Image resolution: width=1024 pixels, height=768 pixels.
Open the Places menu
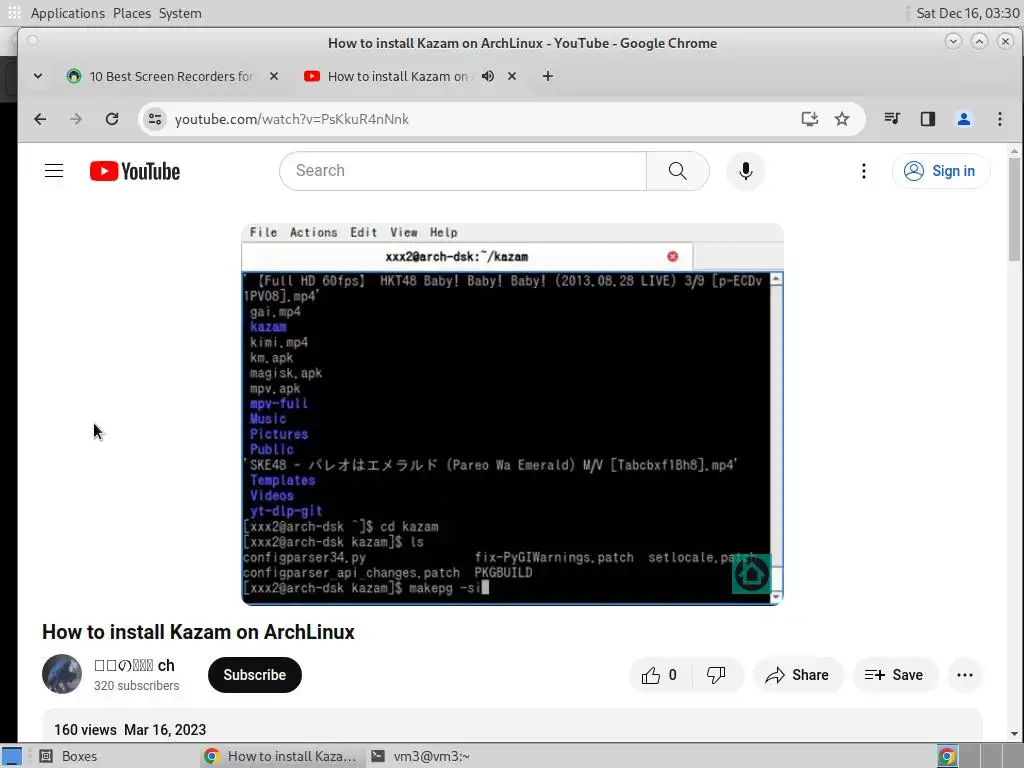coord(132,13)
